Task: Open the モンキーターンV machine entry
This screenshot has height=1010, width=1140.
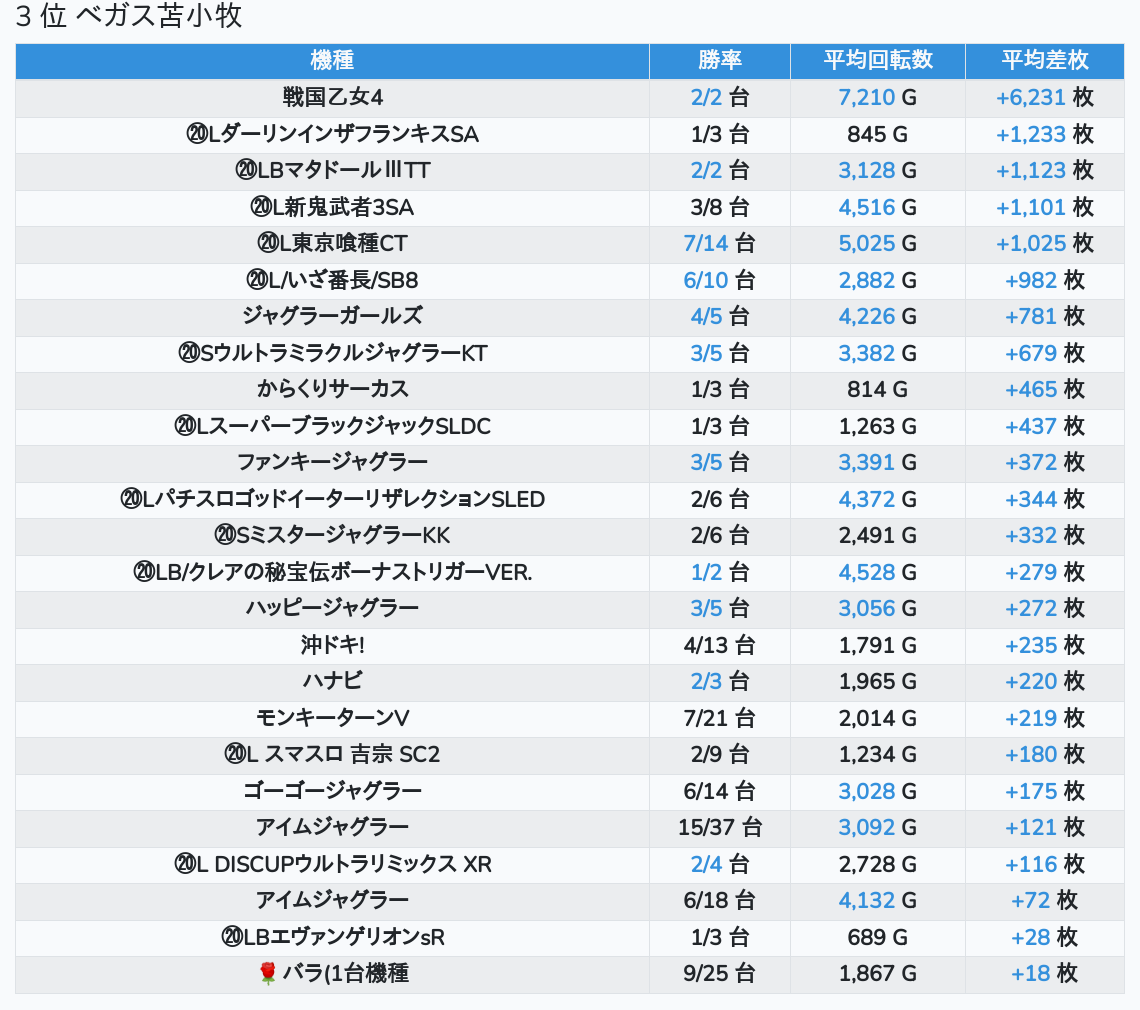Action: point(332,718)
